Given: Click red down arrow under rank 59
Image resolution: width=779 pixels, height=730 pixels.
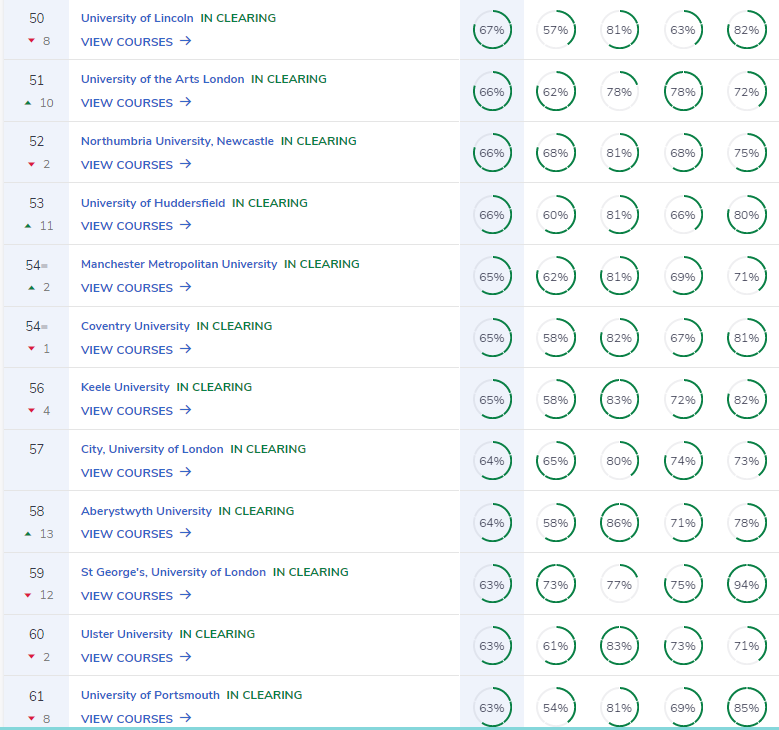Looking at the screenshot, I should 28,595.
